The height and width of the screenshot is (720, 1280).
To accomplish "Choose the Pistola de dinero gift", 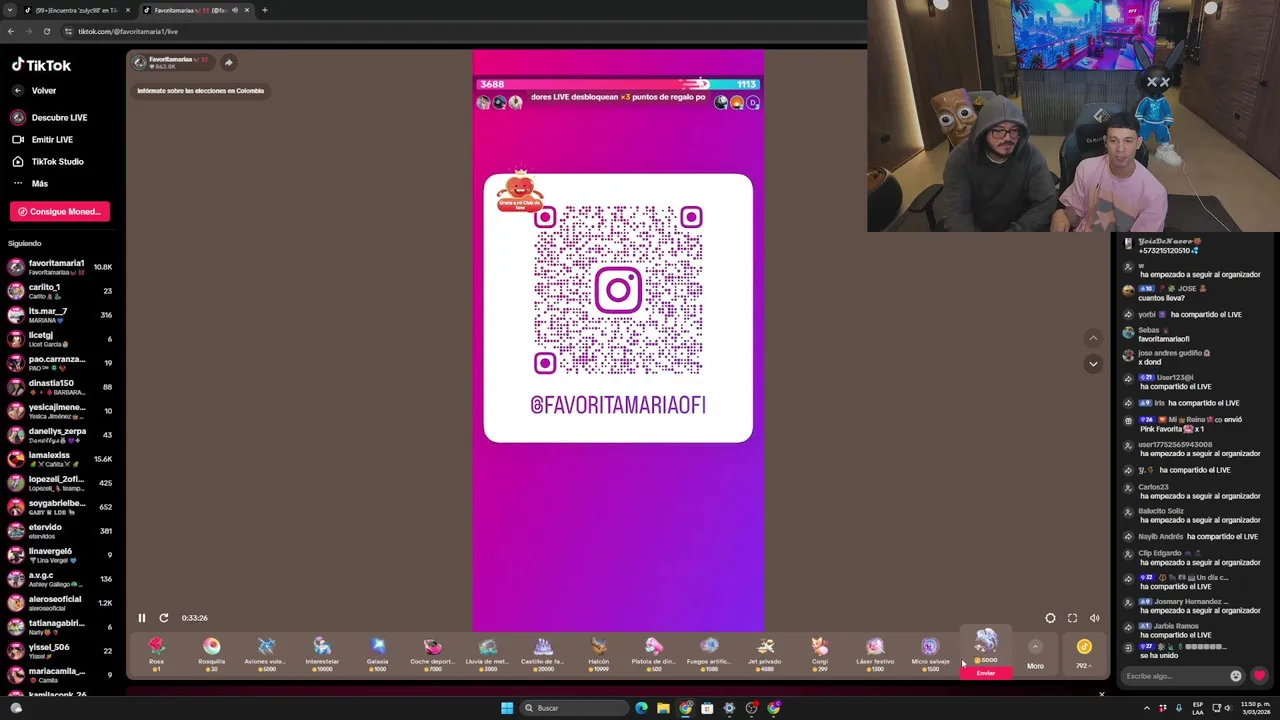I will [654, 653].
